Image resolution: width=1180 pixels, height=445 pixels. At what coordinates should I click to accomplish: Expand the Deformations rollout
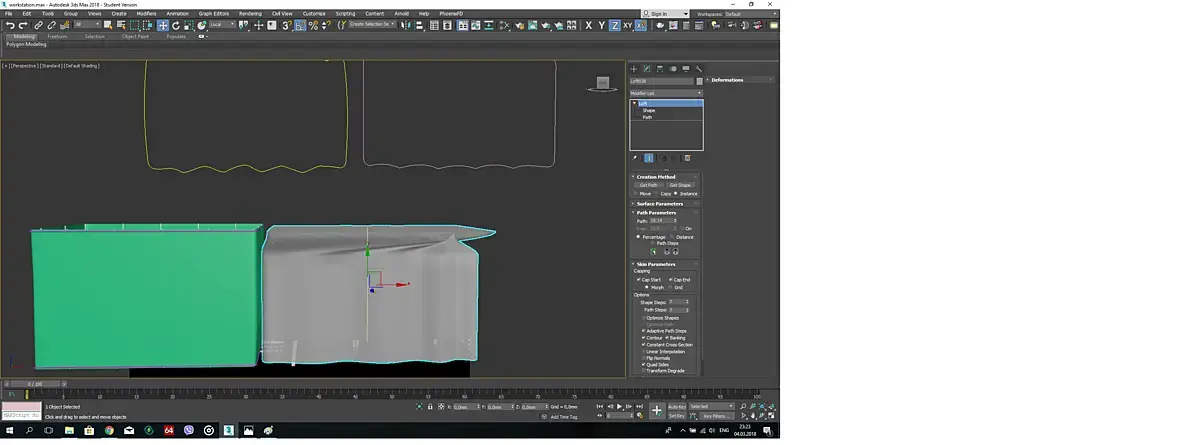point(727,80)
